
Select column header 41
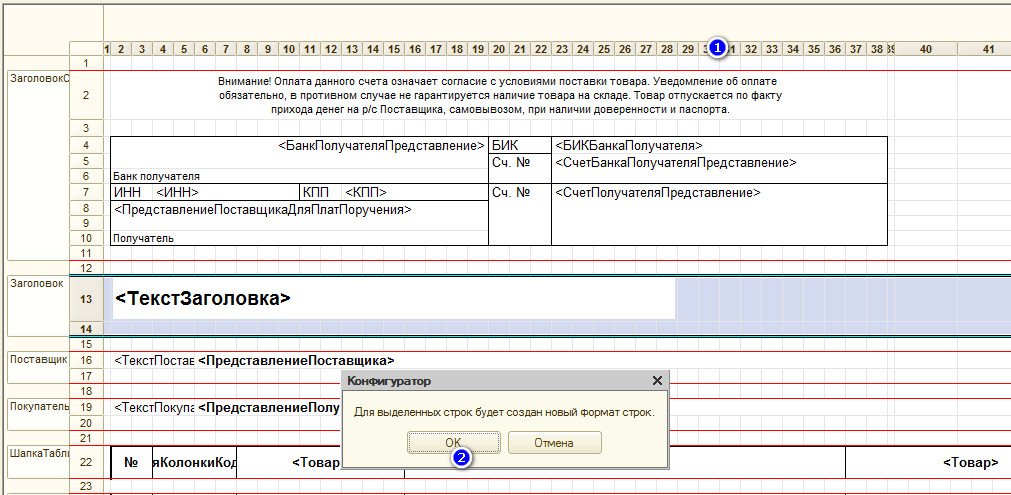click(x=987, y=48)
